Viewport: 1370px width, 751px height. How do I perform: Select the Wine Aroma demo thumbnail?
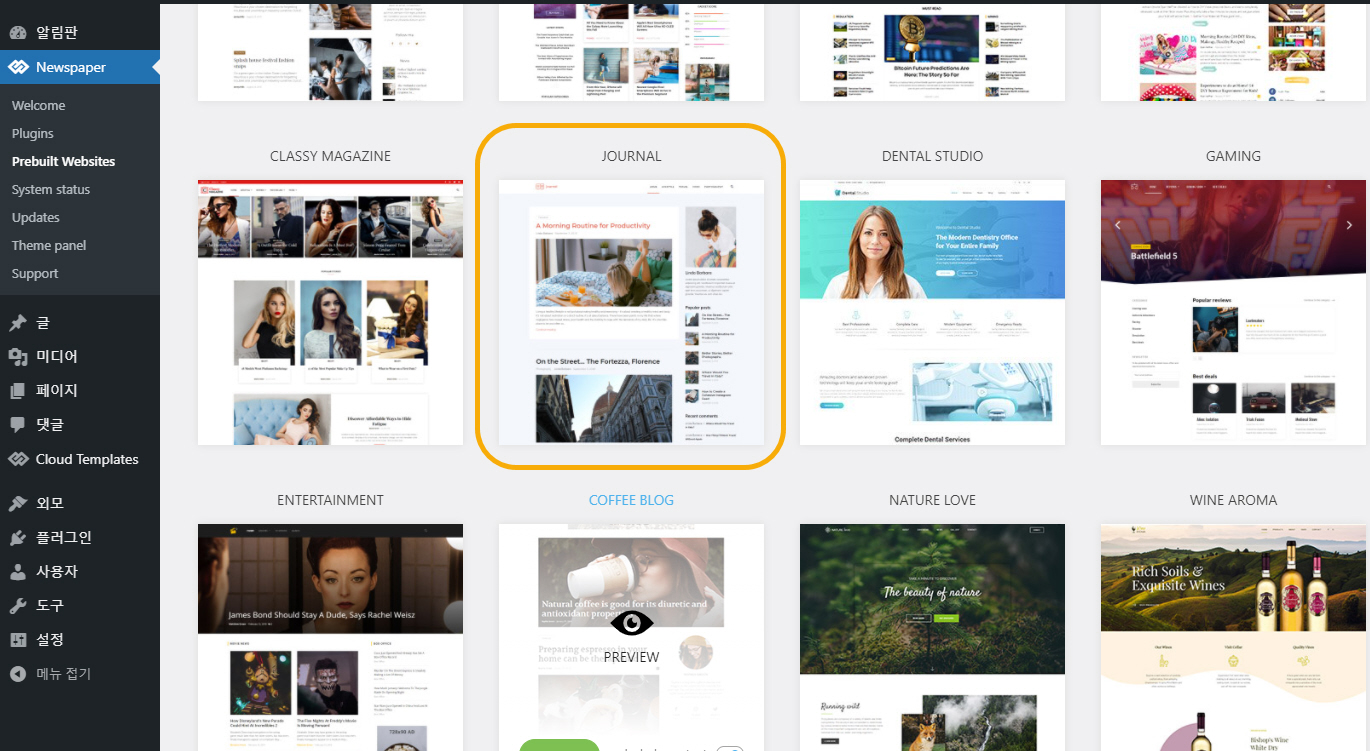1233,637
